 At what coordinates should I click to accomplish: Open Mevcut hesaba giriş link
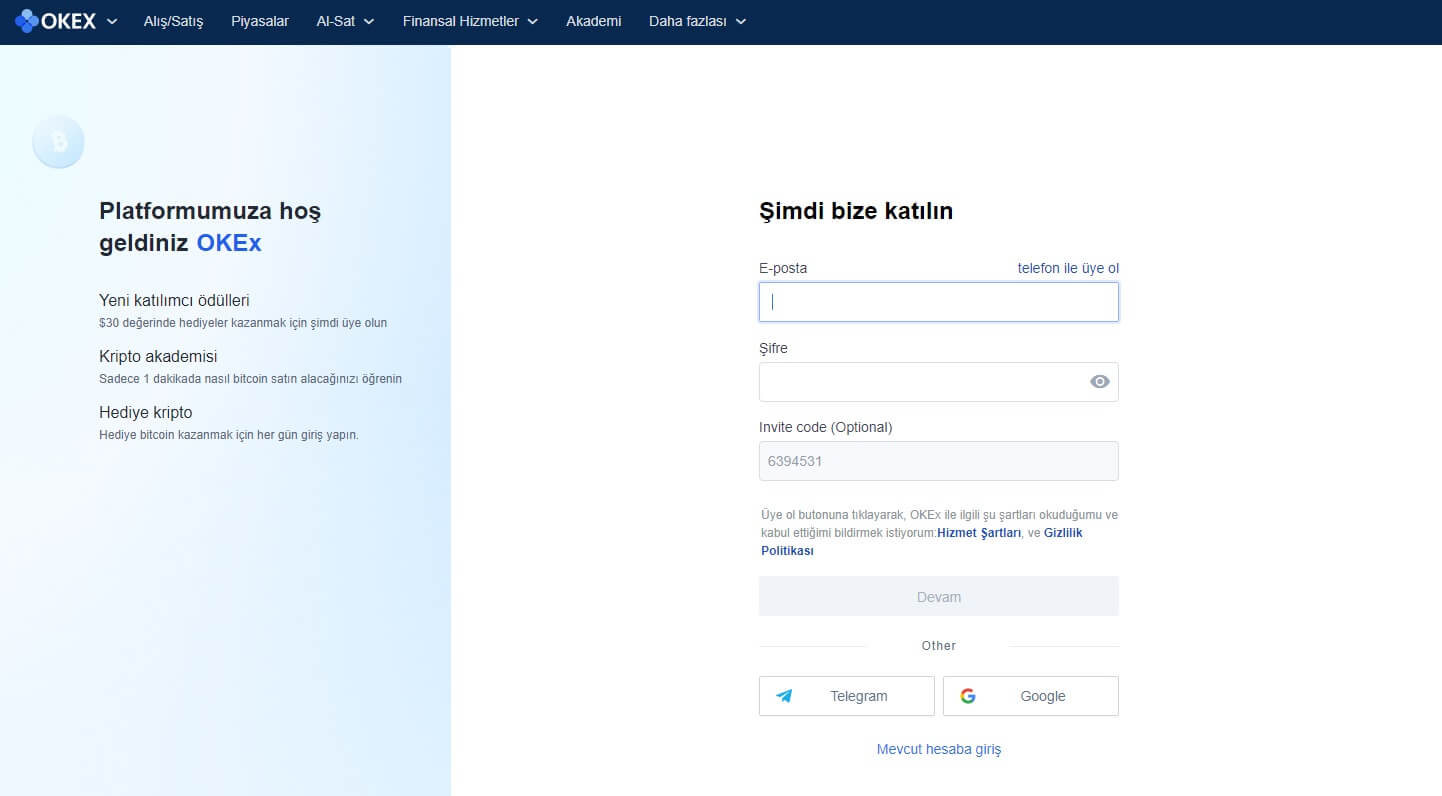(938, 749)
